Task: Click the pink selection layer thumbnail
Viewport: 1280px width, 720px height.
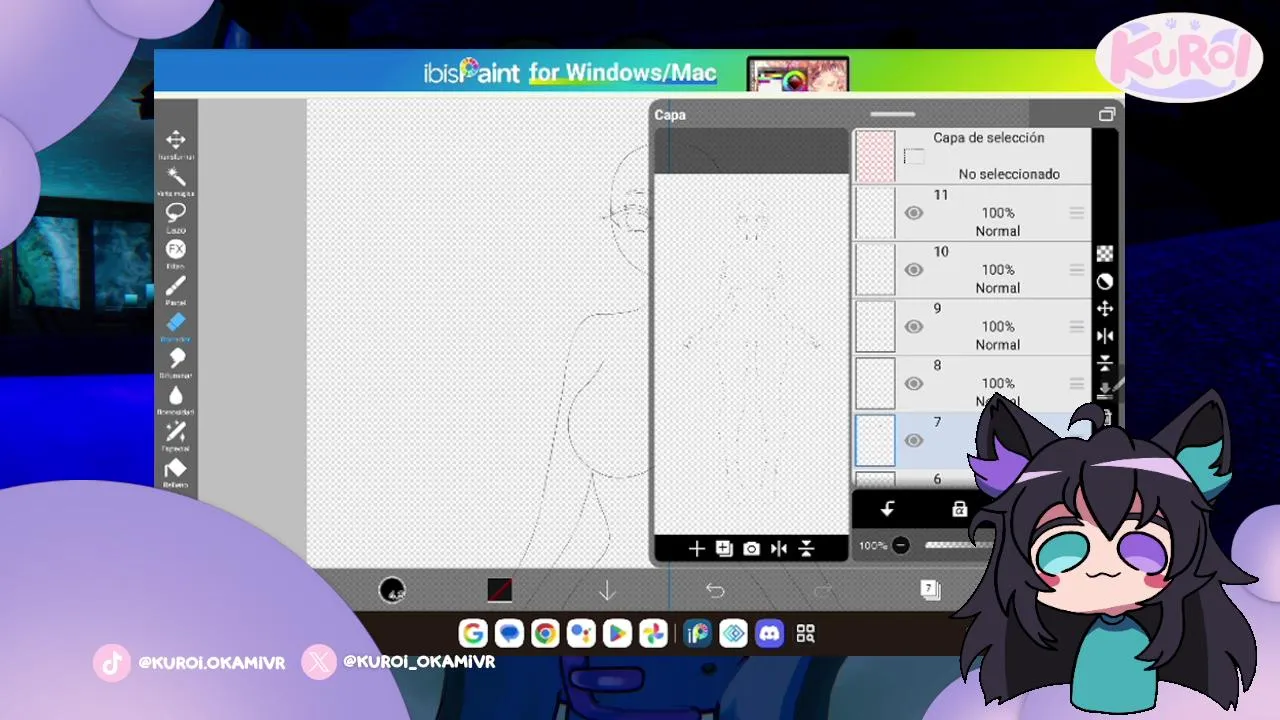Action: [x=875, y=156]
